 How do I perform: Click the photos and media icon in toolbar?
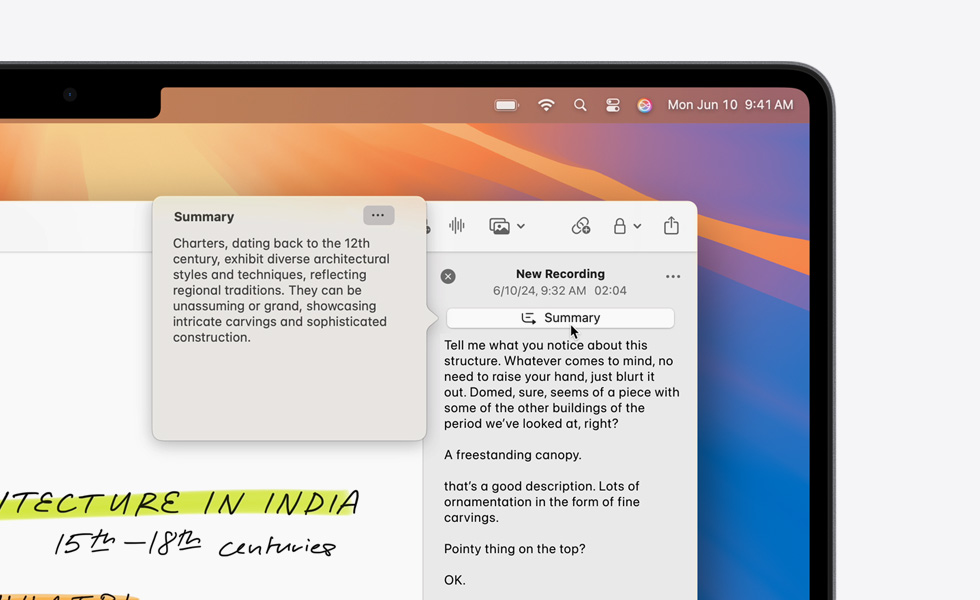pyautogui.click(x=500, y=226)
